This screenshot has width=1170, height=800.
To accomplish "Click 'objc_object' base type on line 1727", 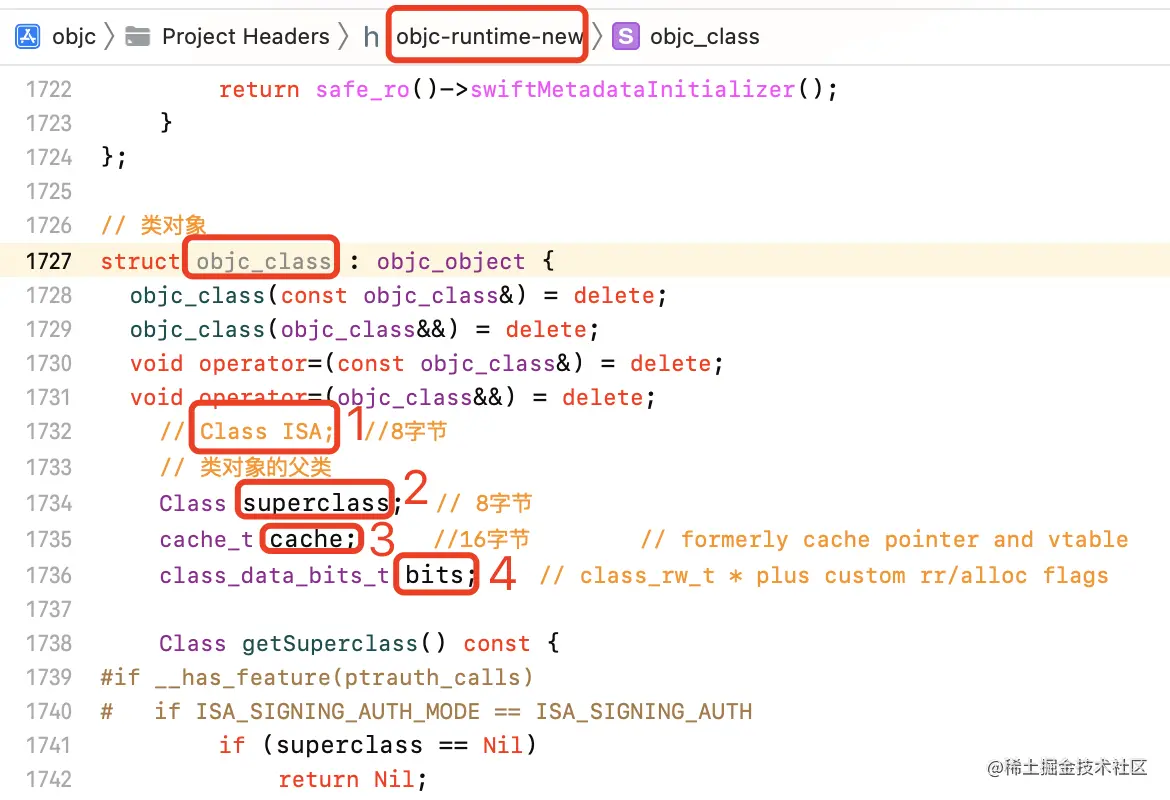I will (x=451, y=262).
